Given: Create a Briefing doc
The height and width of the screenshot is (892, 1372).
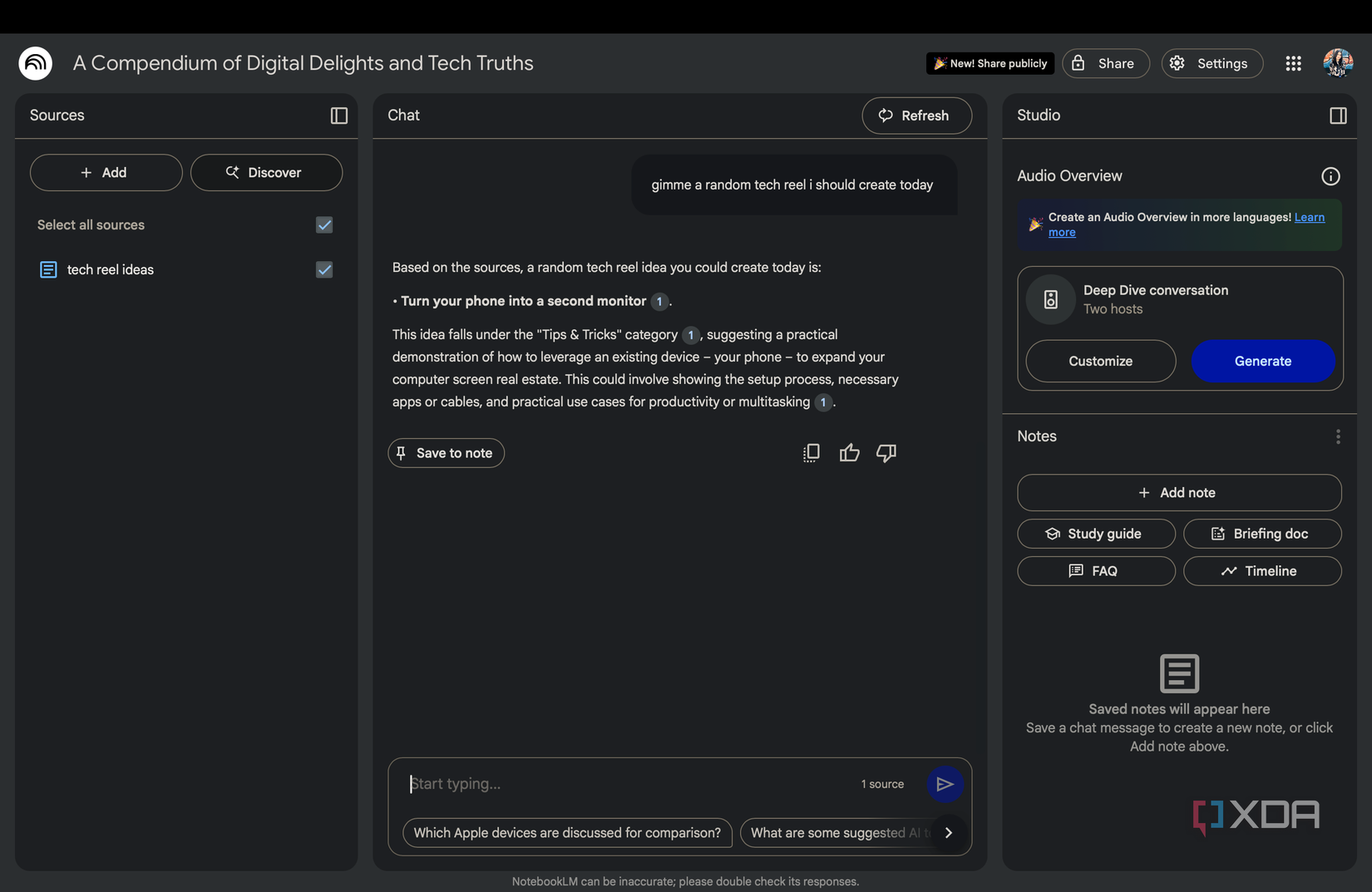Looking at the screenshot, I should (1261, 534).
